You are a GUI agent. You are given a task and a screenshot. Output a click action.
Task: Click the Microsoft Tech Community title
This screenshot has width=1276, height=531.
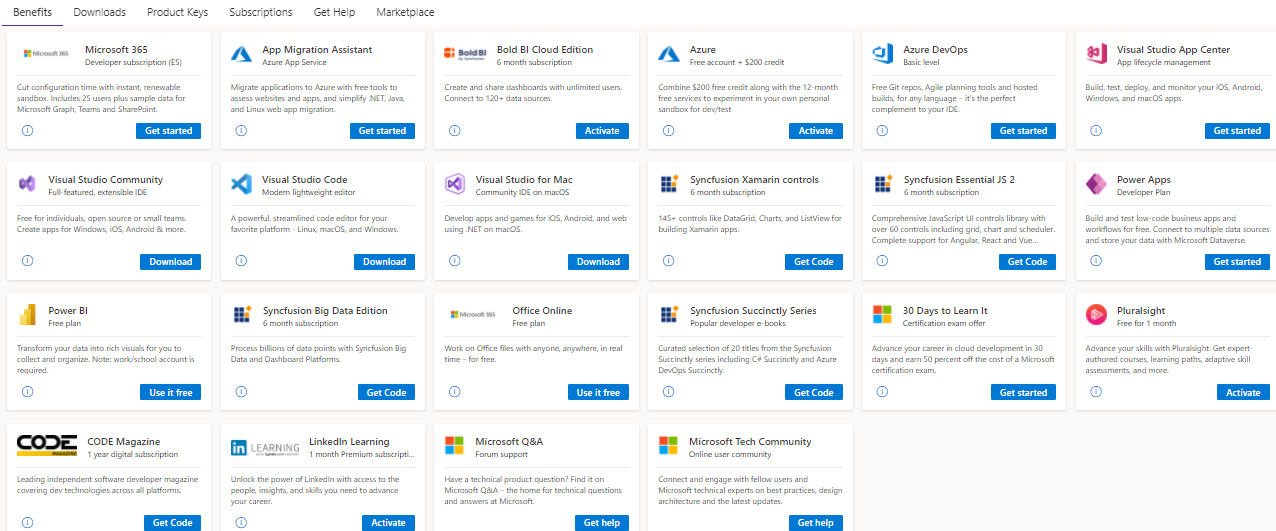(750, 441)
